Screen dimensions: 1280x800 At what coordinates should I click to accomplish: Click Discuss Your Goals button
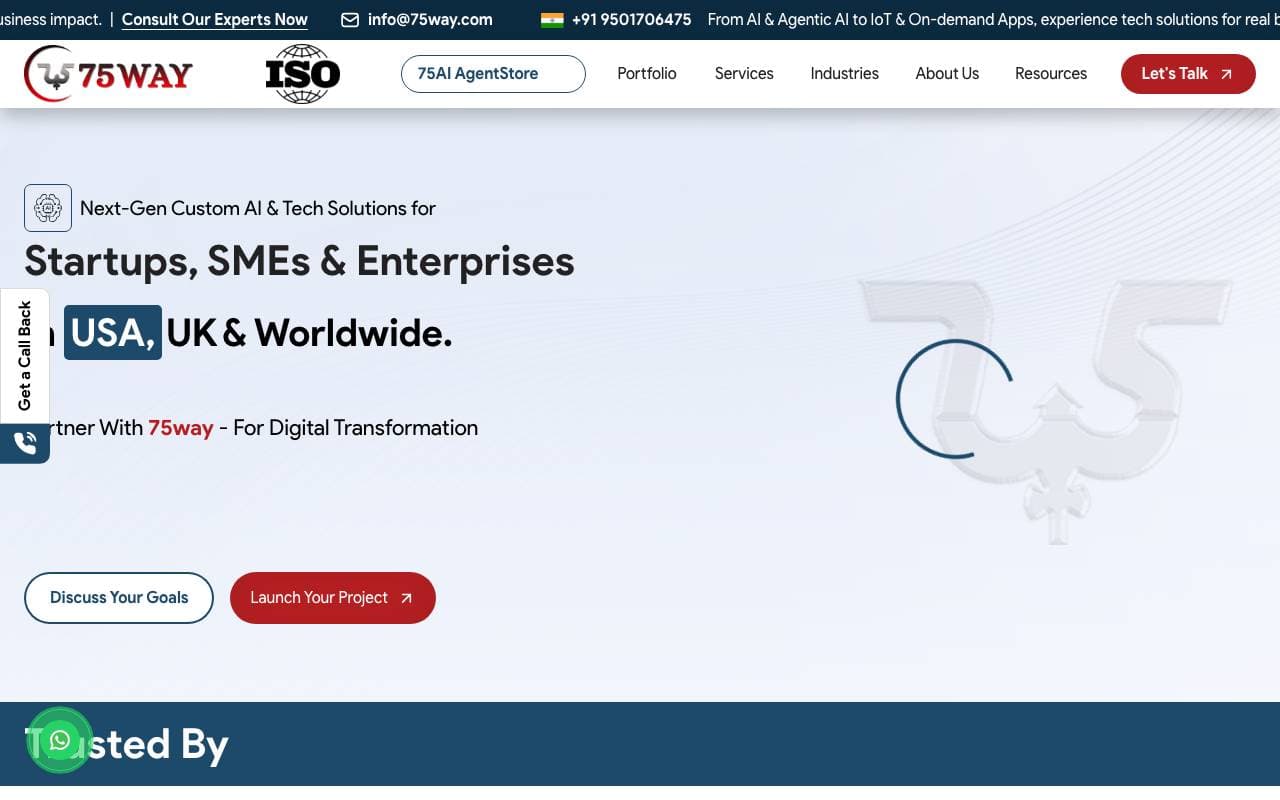[119, 598]
